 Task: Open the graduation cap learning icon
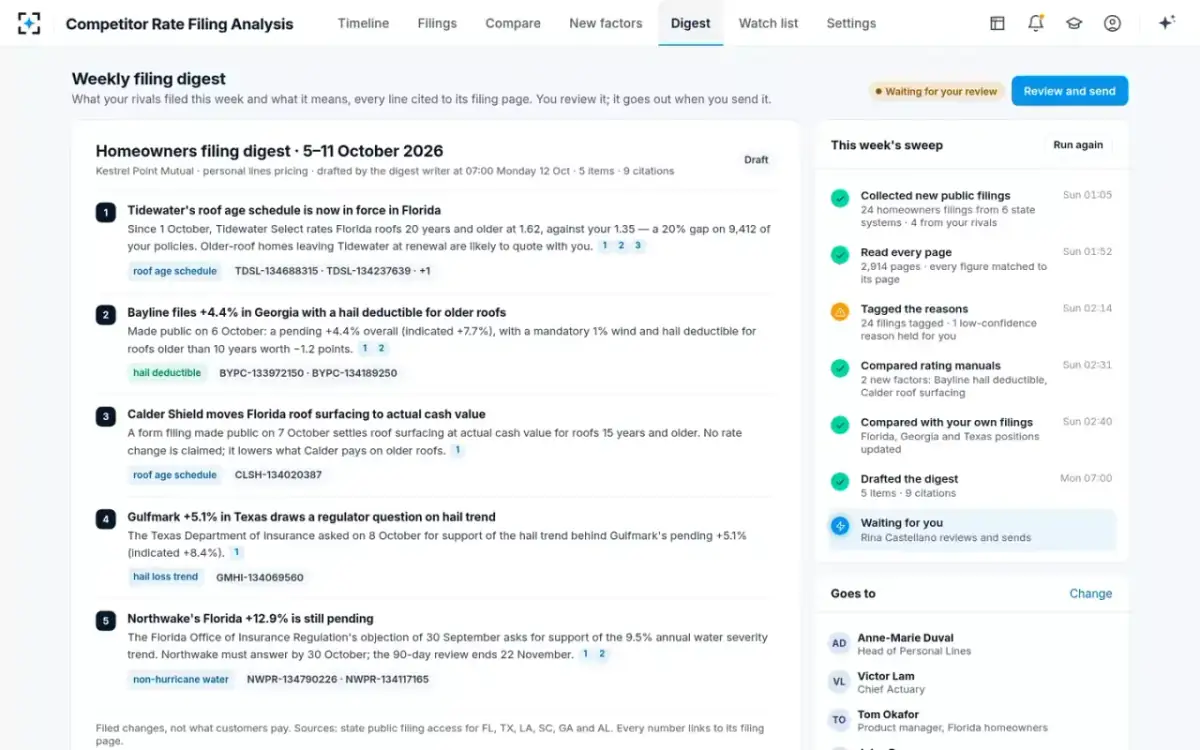(x=1074, y=23)
